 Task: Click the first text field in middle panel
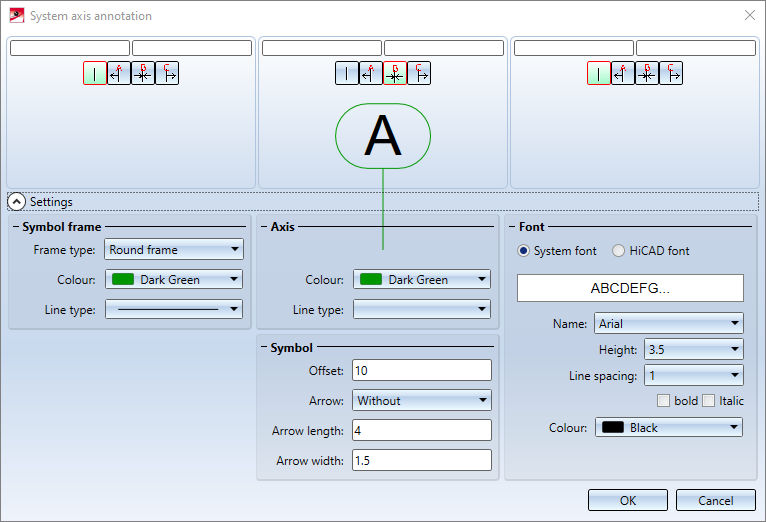click(322, 48)
